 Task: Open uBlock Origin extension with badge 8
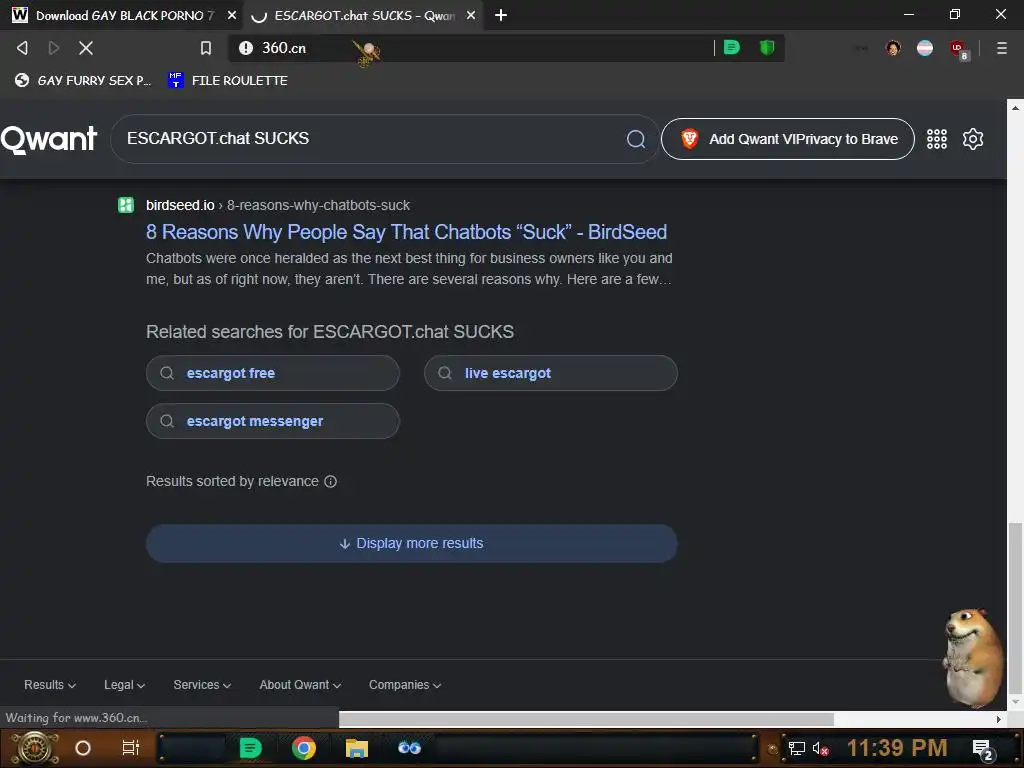pyautogui.click(x=958, y=49)
